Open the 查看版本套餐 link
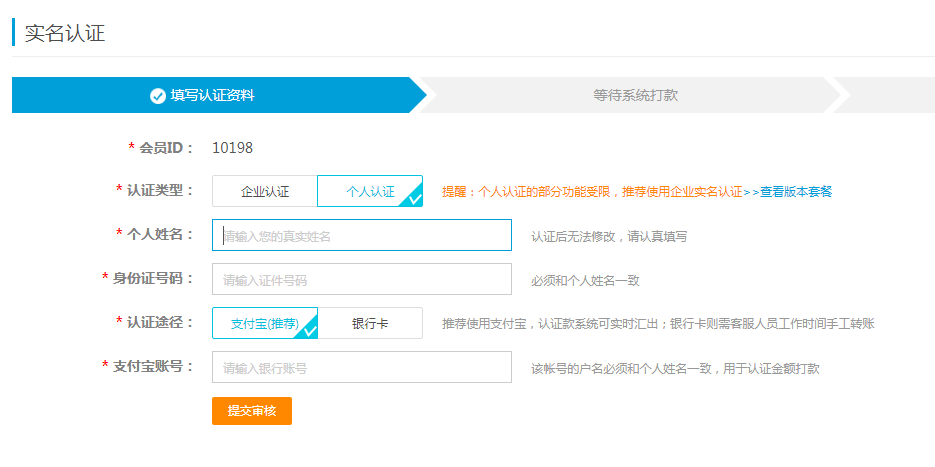The image size is (935, 467). pyautogui.click(x=796, y=191)
